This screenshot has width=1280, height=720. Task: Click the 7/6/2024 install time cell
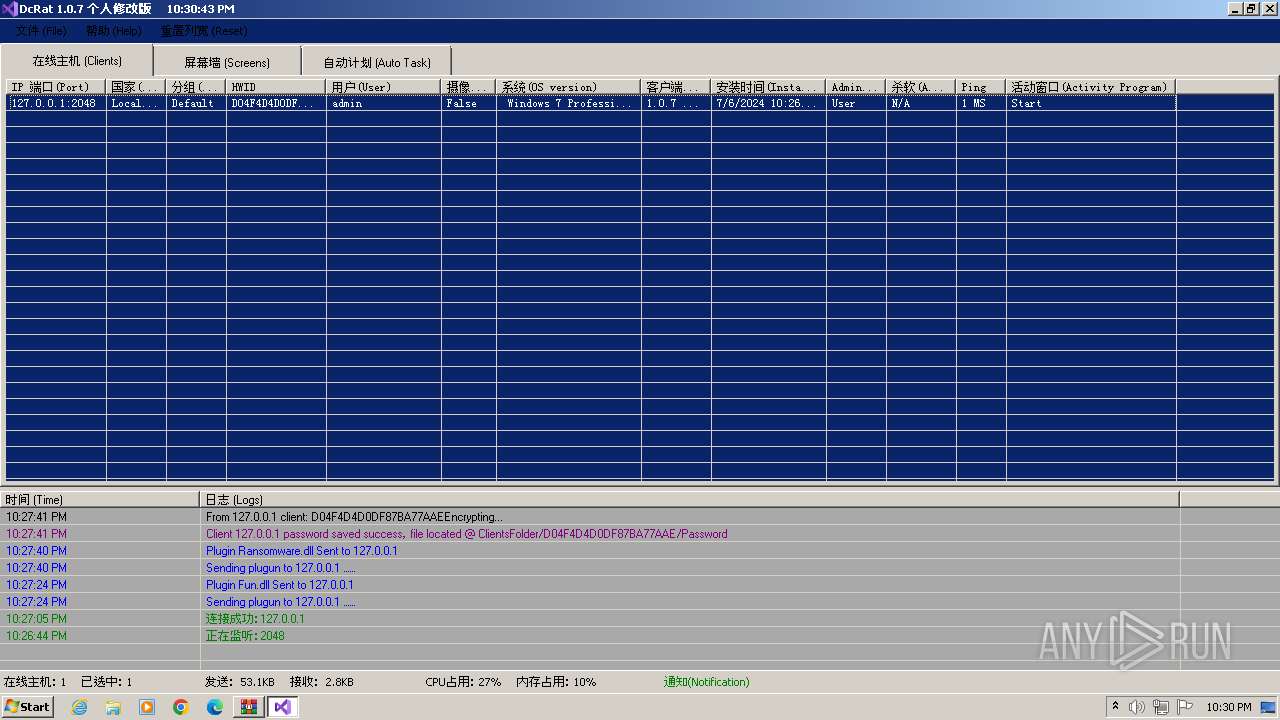coord(768,103)
